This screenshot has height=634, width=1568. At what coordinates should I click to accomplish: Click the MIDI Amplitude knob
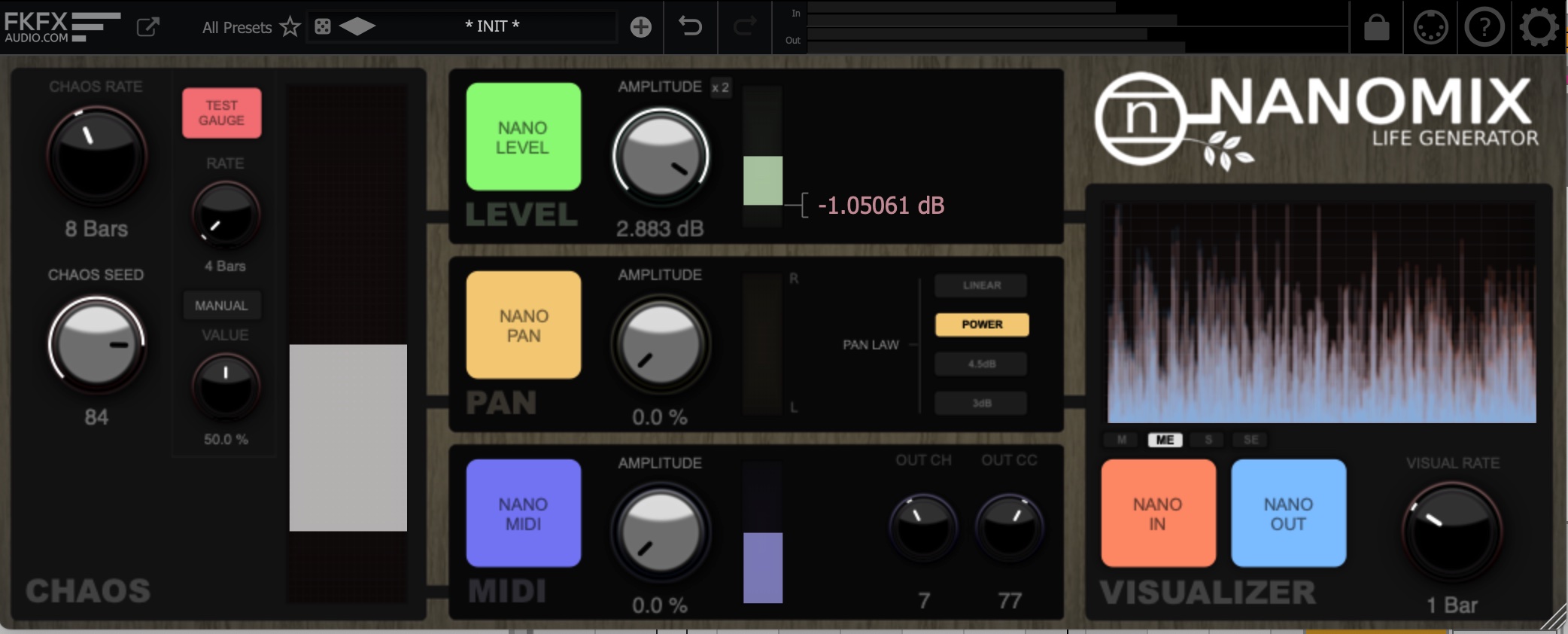point(661,532)
